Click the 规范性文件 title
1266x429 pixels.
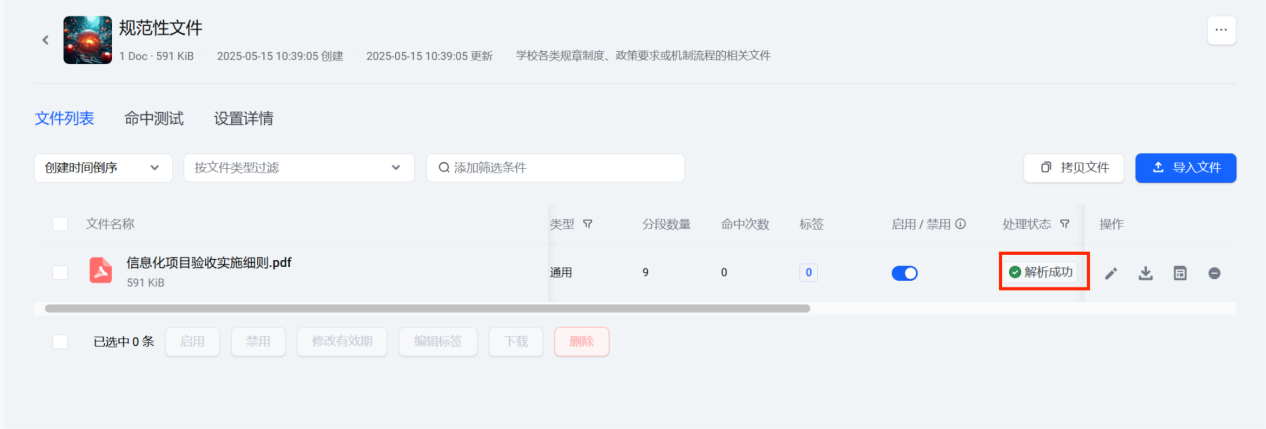point(160,28)
